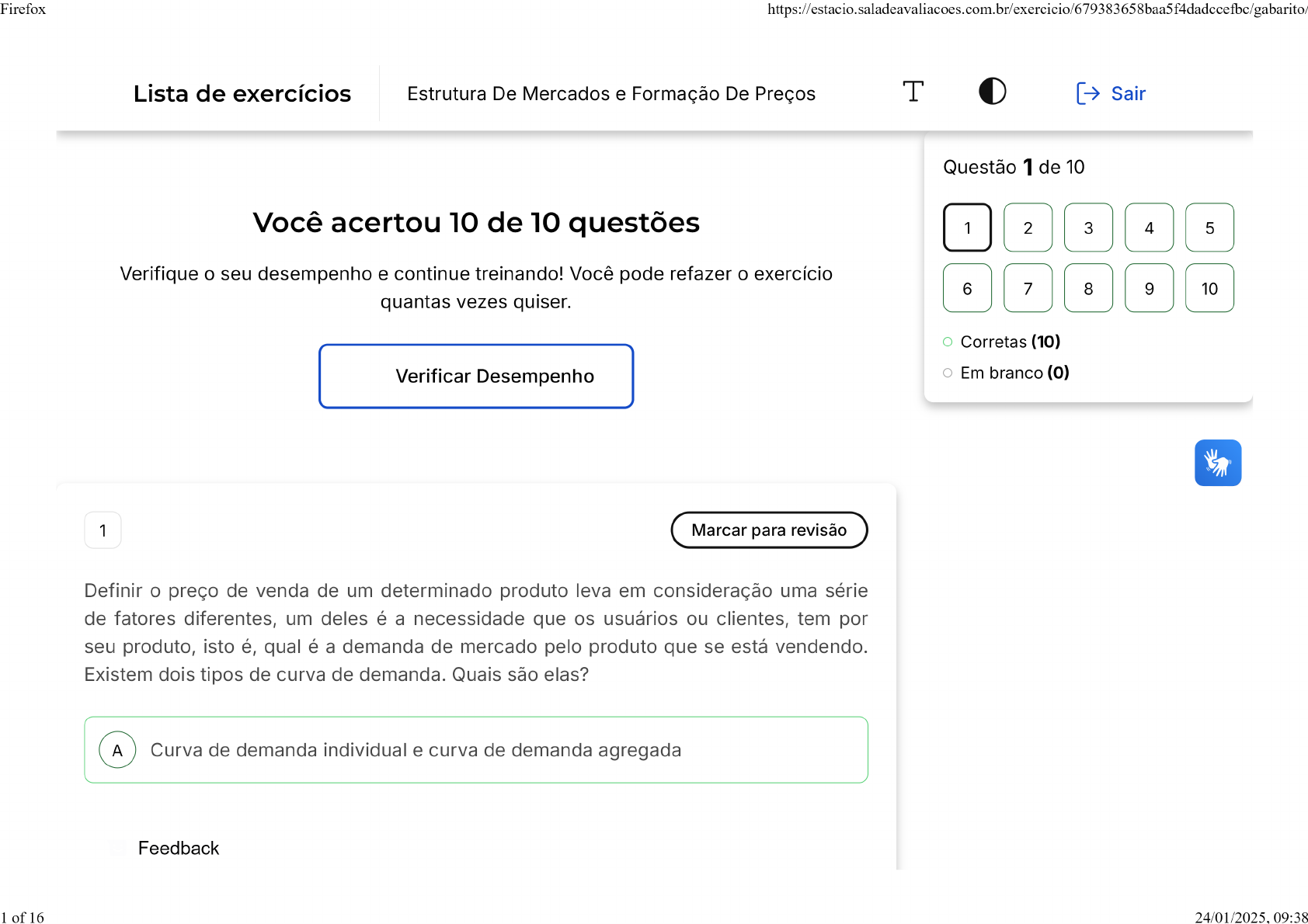
Task: Open the sign language accessibility widget
Action: pyautogui.click(x=1217, y=463)
